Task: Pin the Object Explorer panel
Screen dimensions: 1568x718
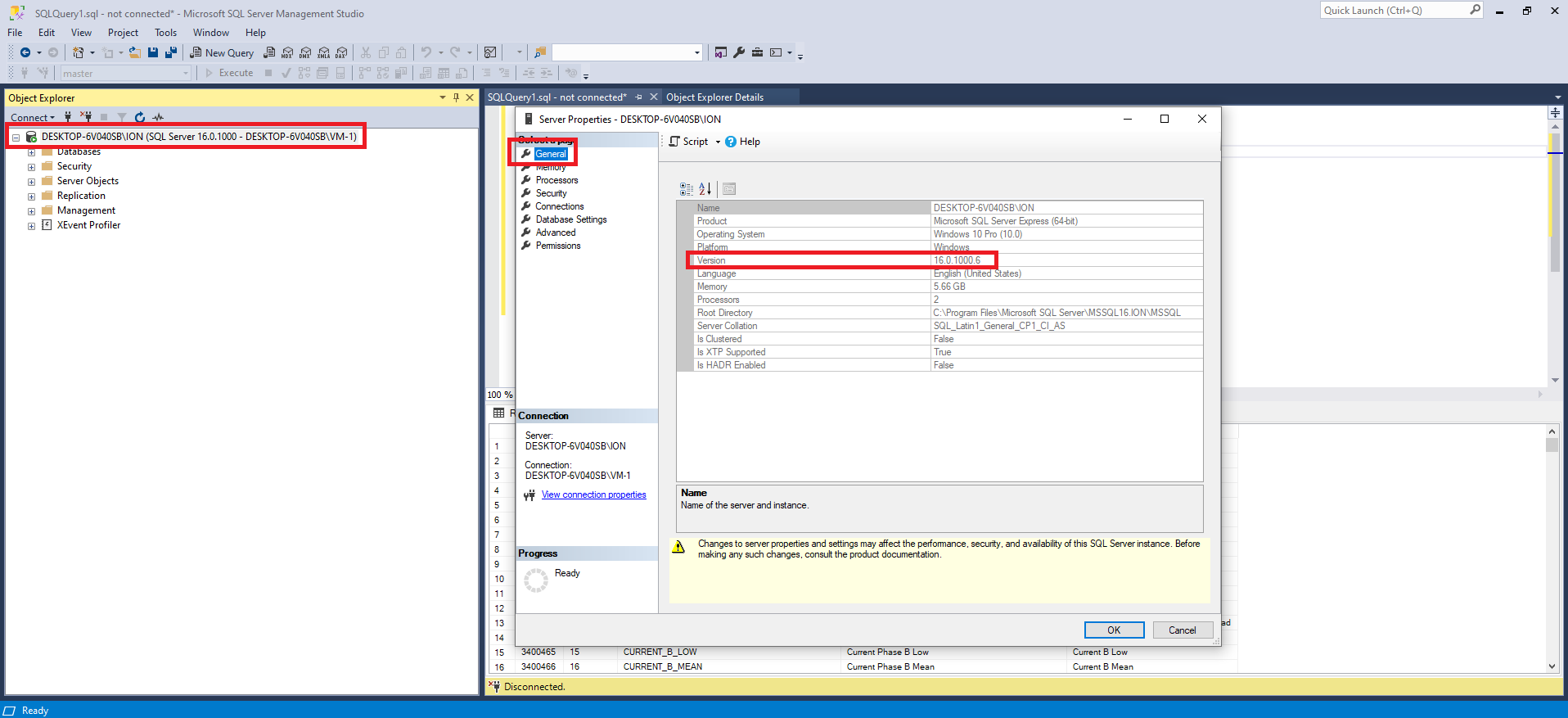Action: click(x=456, y=97)
